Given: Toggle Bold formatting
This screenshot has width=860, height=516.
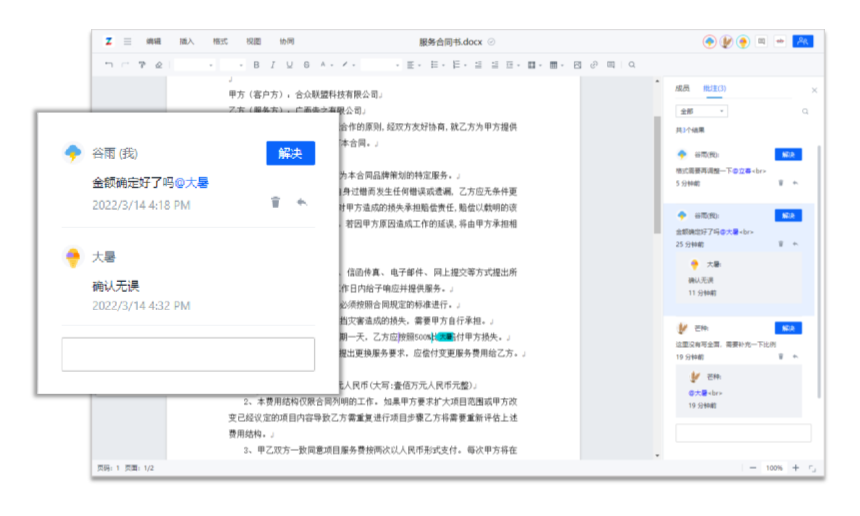Looking at the screenshot, I should (x=256, y=65).
